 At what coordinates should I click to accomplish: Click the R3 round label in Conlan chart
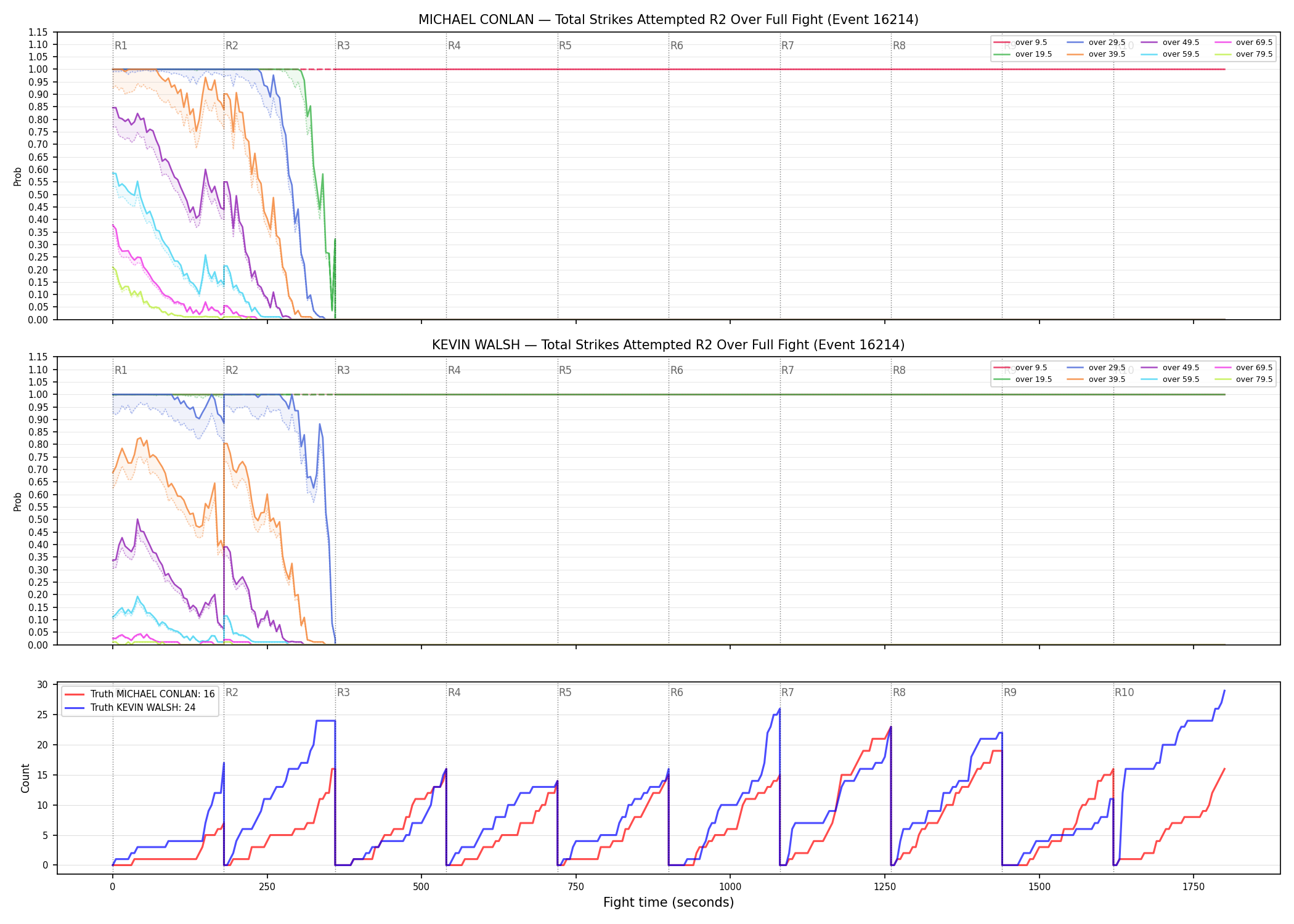(343, 46)
